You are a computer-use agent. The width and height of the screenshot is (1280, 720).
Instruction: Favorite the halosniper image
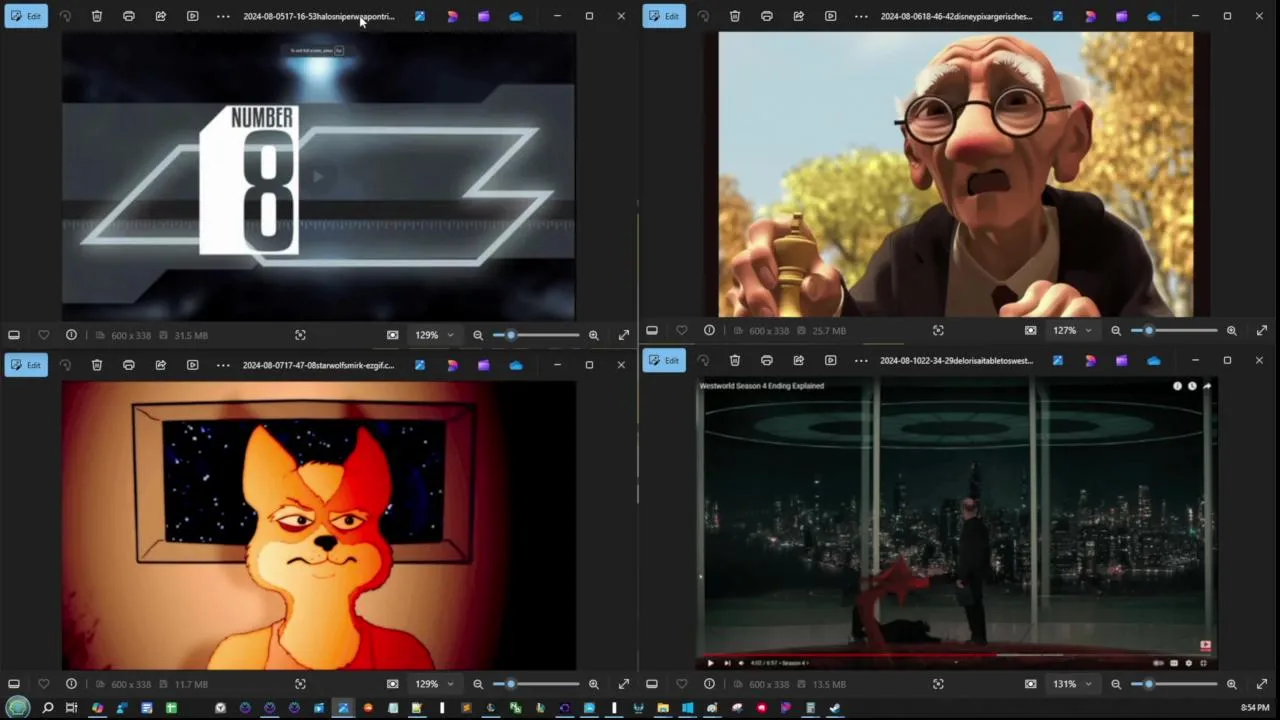[x=43, y=335]
